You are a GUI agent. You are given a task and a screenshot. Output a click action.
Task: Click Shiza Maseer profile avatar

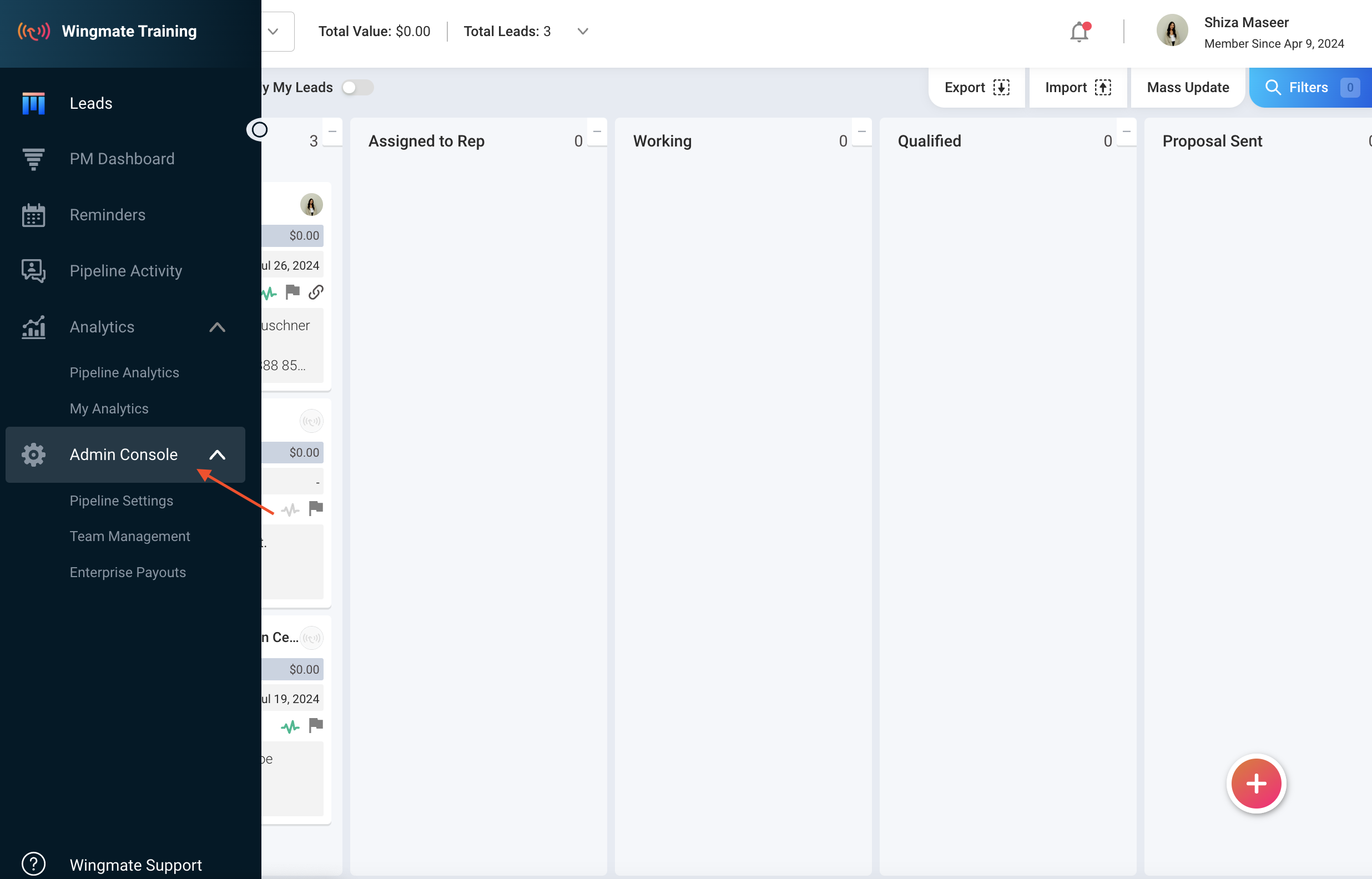[x=1172, y=31]
